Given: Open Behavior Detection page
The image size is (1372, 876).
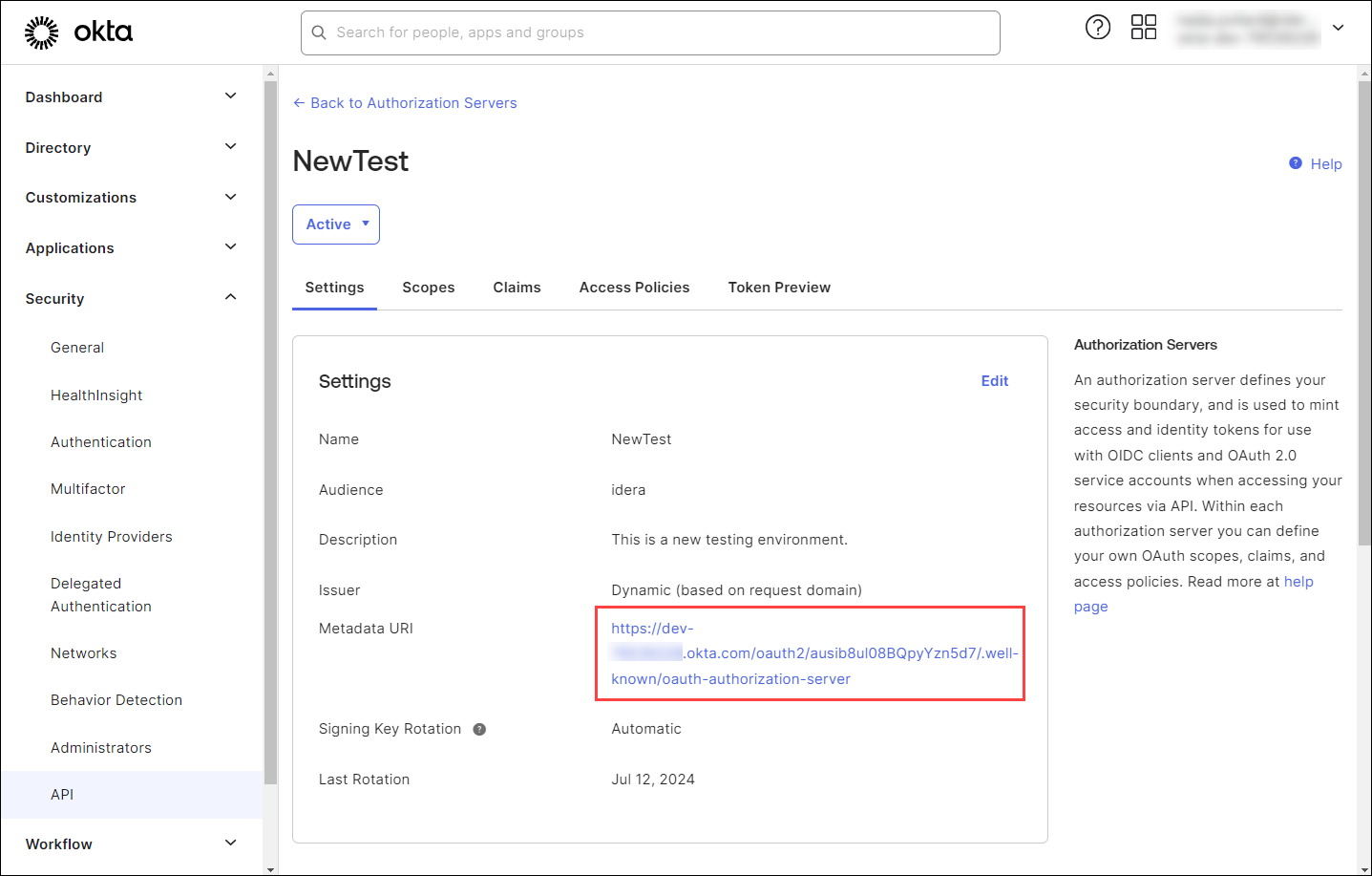Looking at the screenshot, I should [116, 700].
